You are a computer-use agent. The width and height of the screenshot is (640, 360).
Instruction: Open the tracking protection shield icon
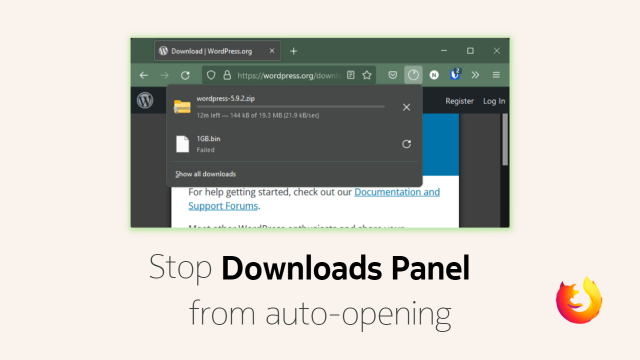click(x=211, y=75)
